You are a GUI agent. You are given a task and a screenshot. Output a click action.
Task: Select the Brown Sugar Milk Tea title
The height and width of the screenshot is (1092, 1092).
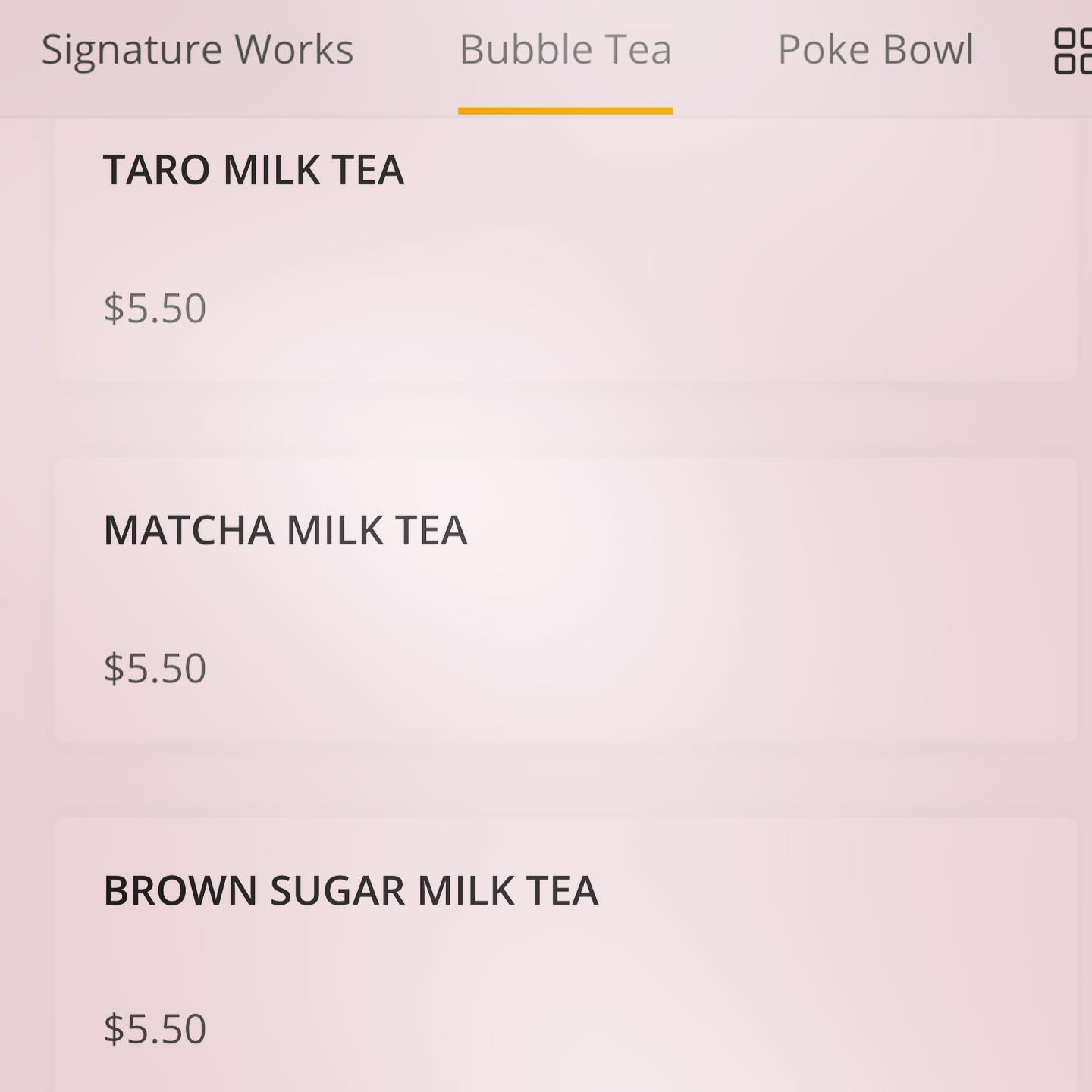coord(350,890)
